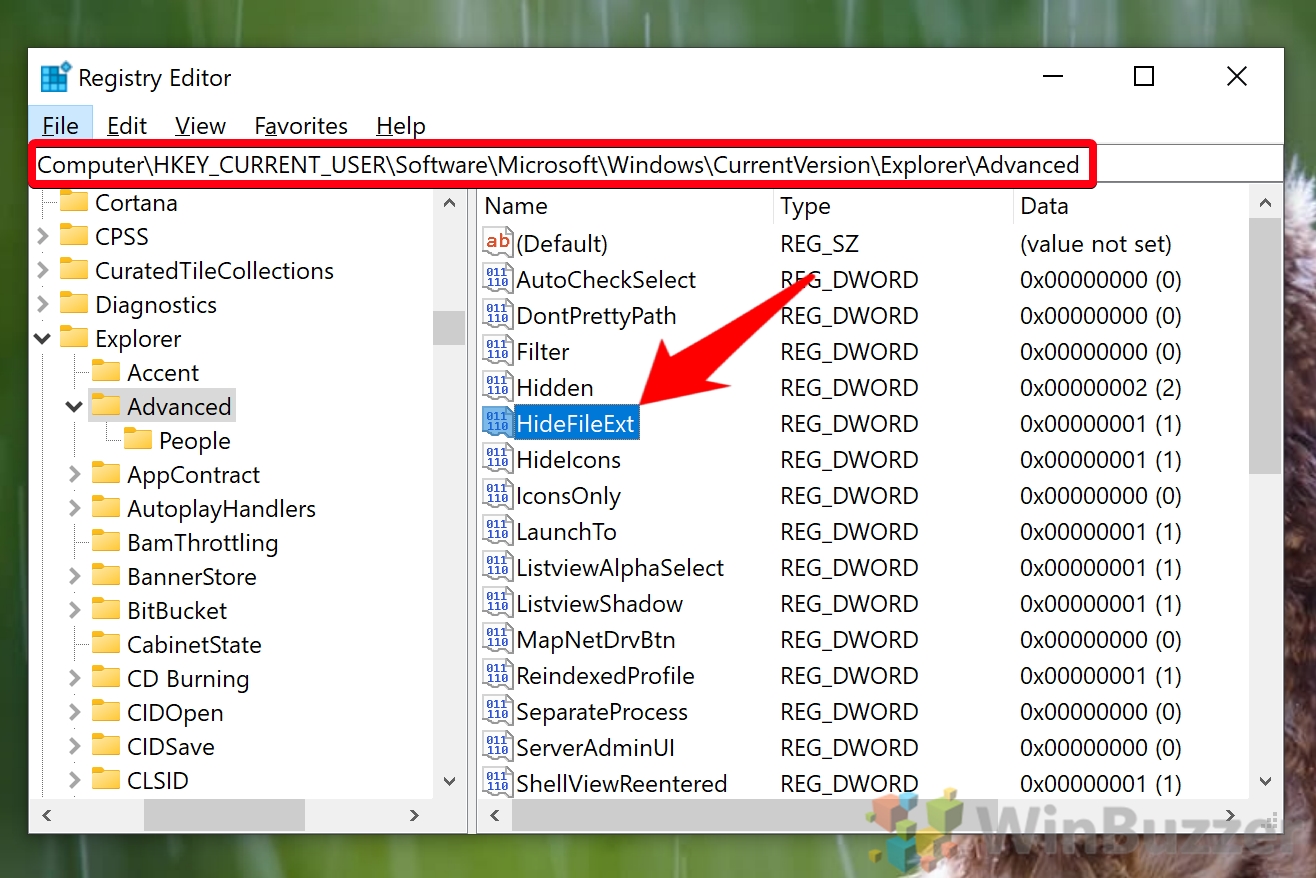Click the Registry Editor icon in the title bar
The image size is (1316, 878).
coord(53,76)
